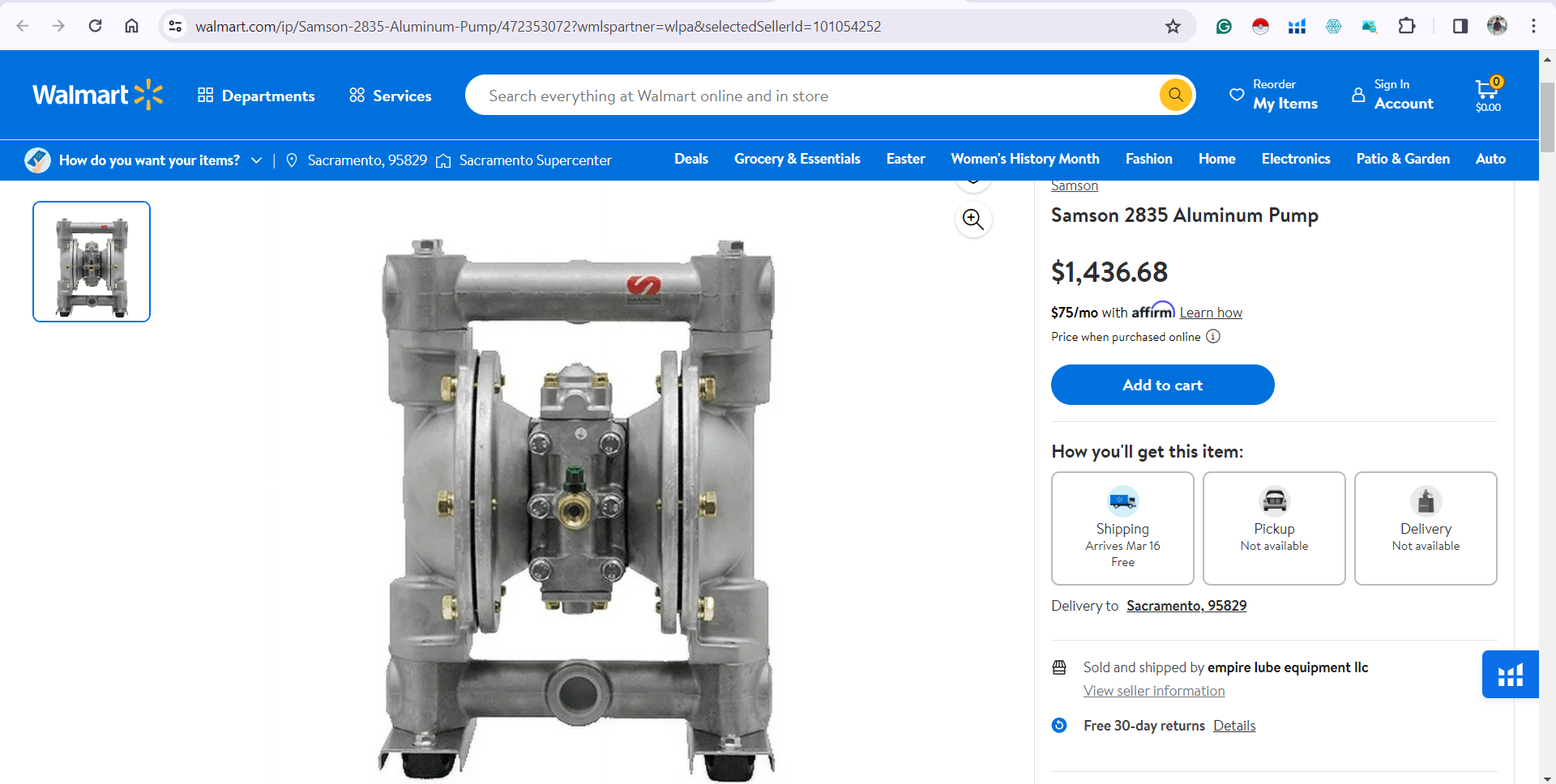1556x784 pixels.
Task: Change delivery address Sacramento, 95829 link
Action: pos(1186,606)
